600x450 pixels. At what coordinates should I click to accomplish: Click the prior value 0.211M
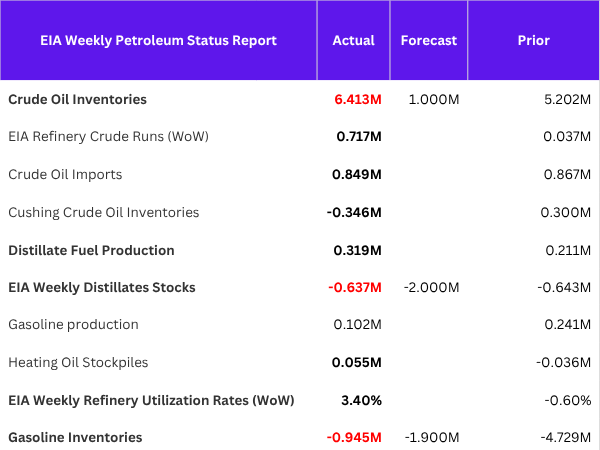coord(568,250)
